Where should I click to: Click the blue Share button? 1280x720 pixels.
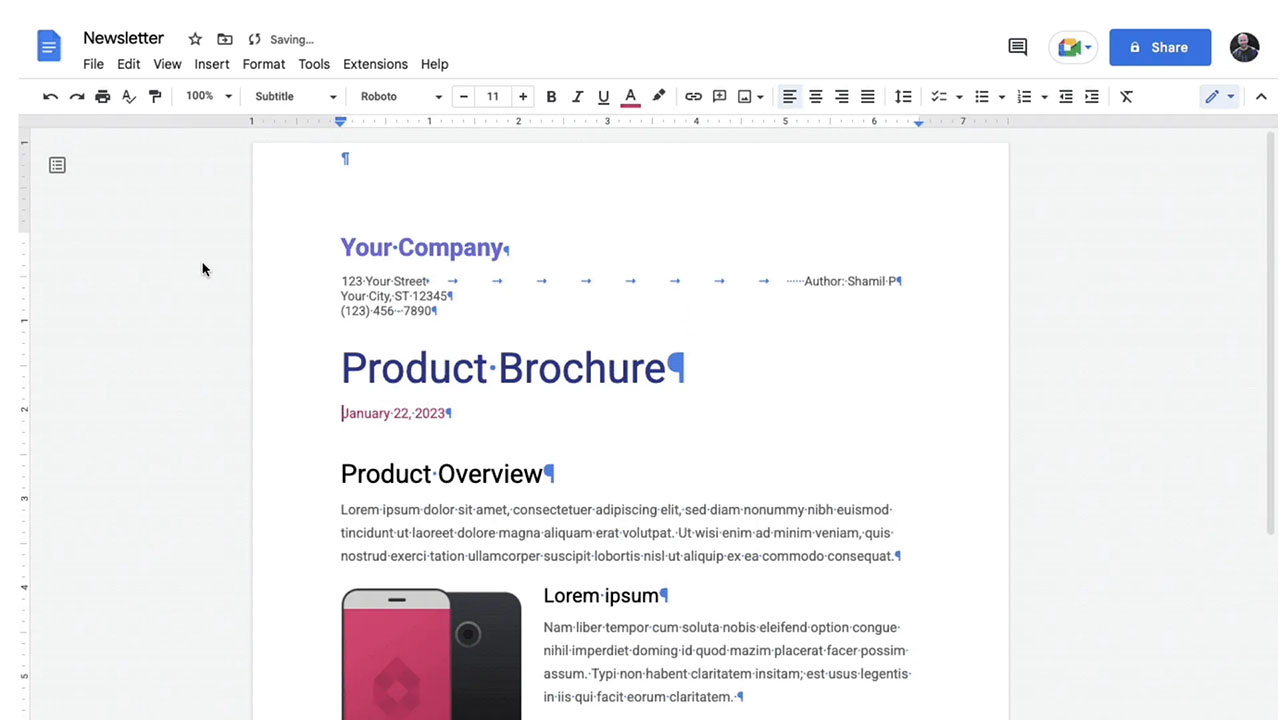pyautogui.click(x=1159, y=47)
